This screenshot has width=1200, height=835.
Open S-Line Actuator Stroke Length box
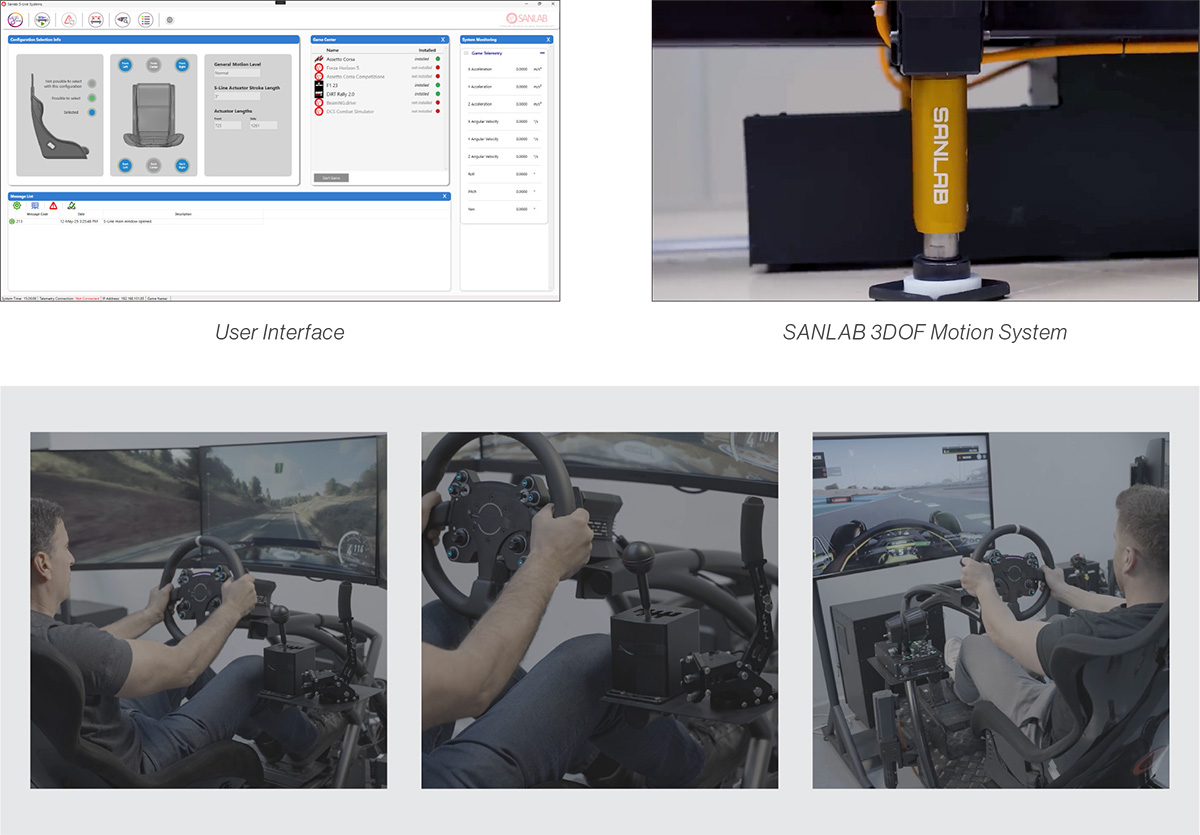237,97
